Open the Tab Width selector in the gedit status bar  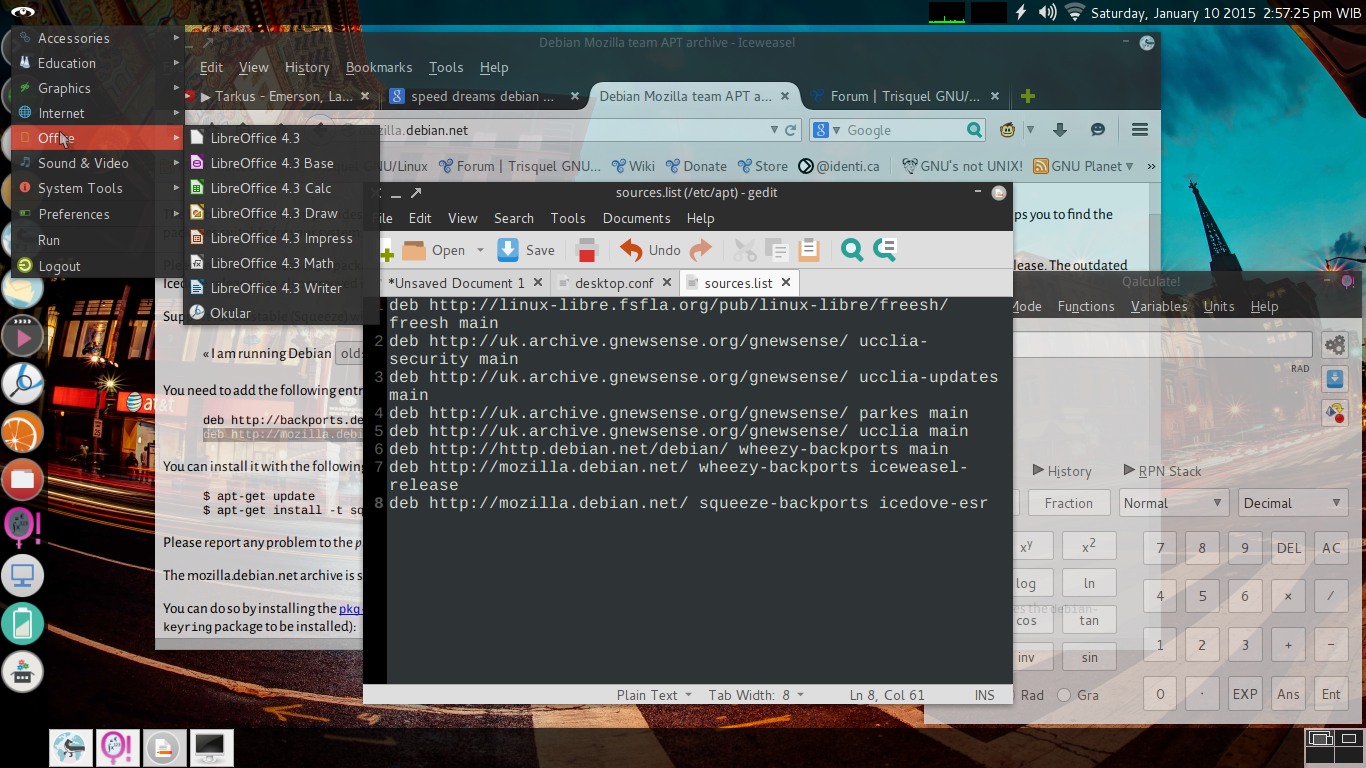[x=757, y=695]
